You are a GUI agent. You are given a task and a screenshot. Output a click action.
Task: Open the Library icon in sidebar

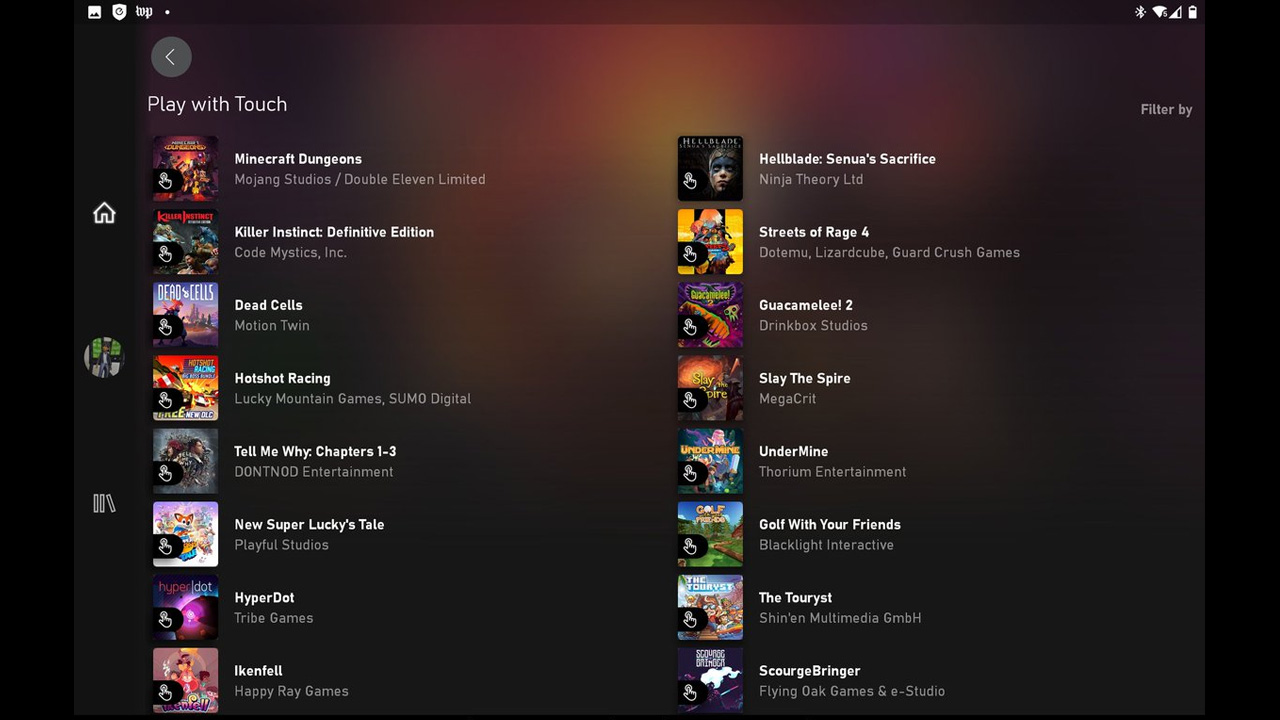point(104,503)
